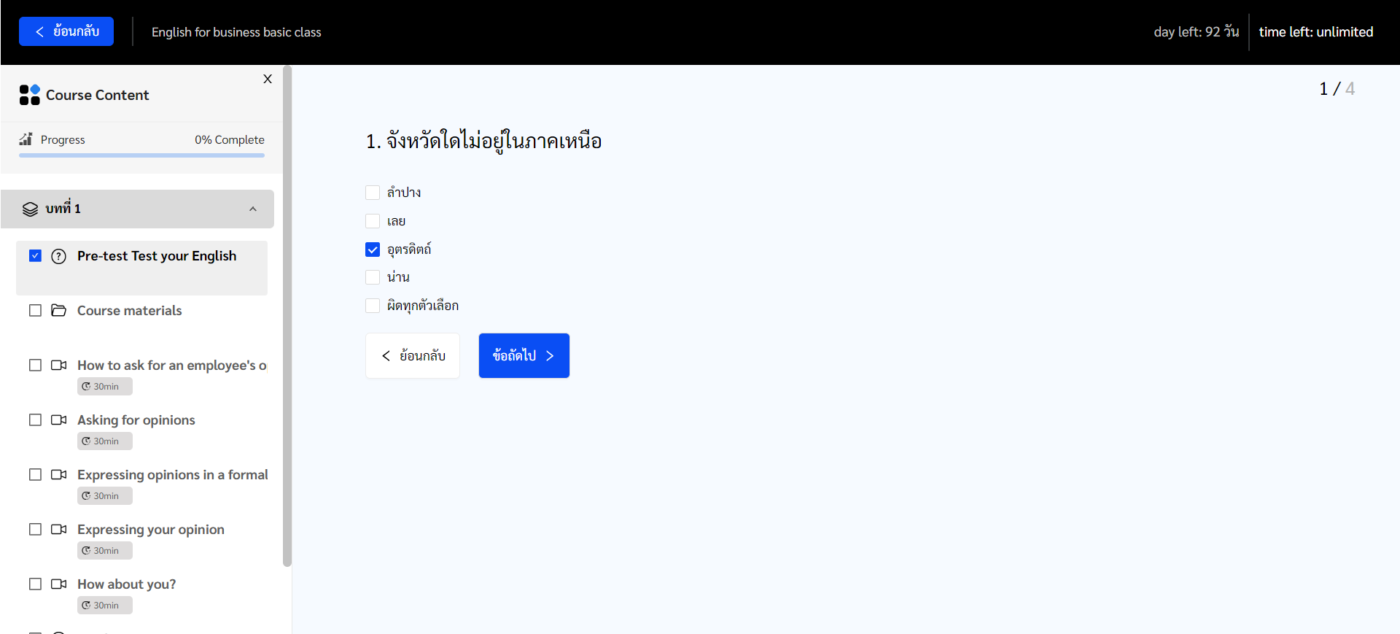This screenshot has height=634, width=1400.
Task: Click video icon beside Asking for opinions
Action: pyautogui.click(x=58, y=420)
